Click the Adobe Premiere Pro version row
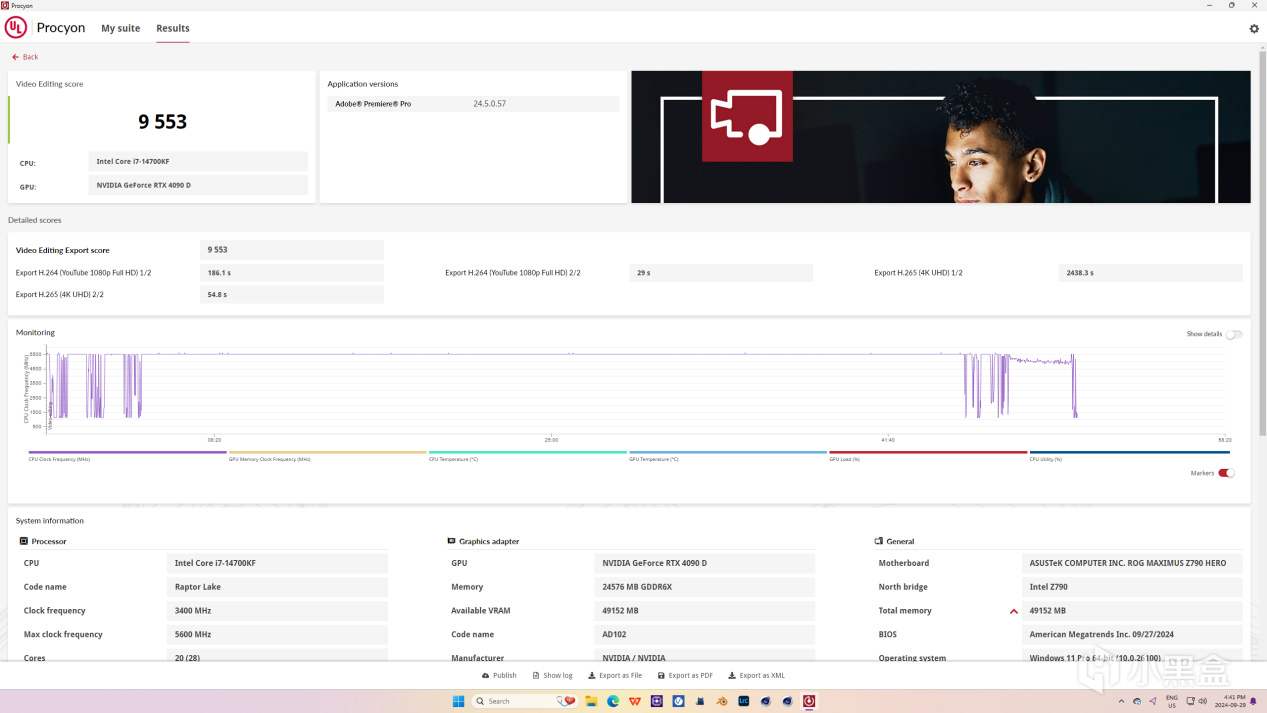1267x713 pixels. [473, 104]
